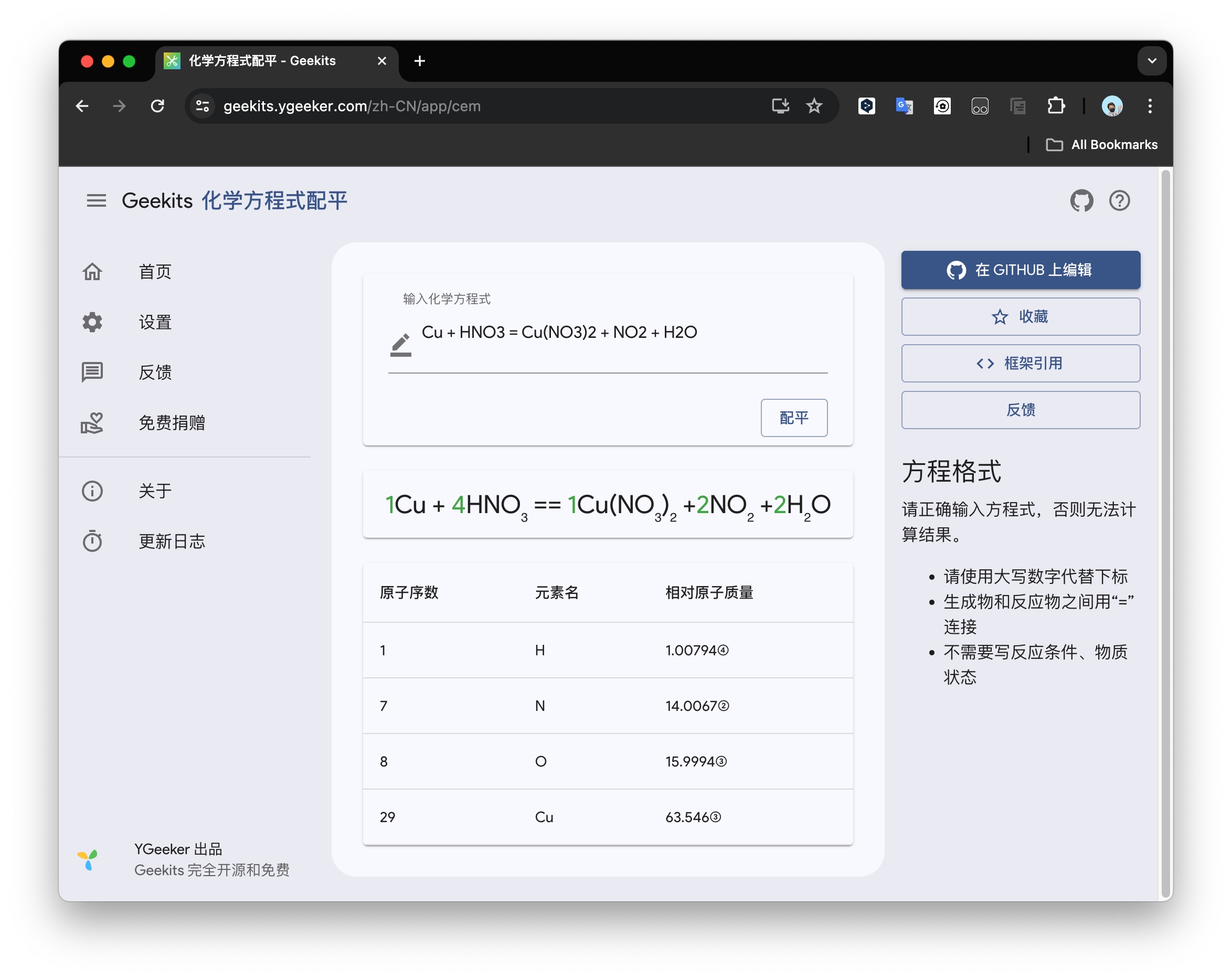Open All Bookmarks folder

click(1101, 145)
